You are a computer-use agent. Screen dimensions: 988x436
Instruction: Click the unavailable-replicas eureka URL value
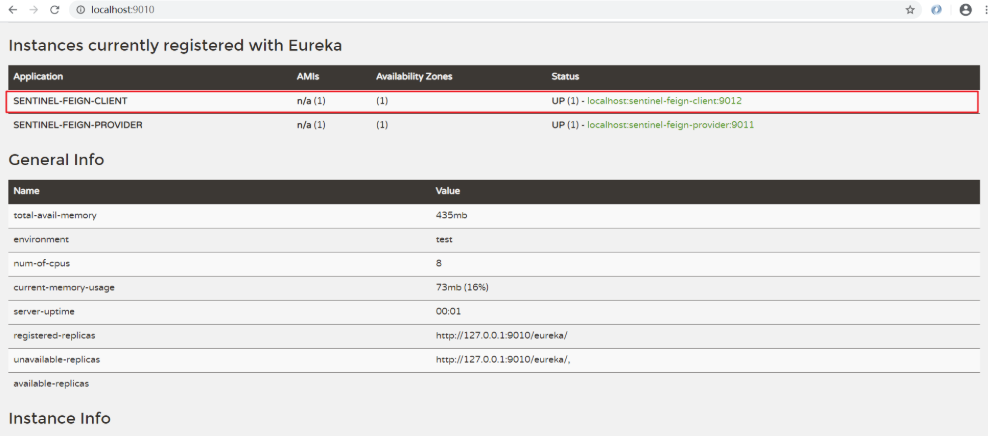point(503,359)
